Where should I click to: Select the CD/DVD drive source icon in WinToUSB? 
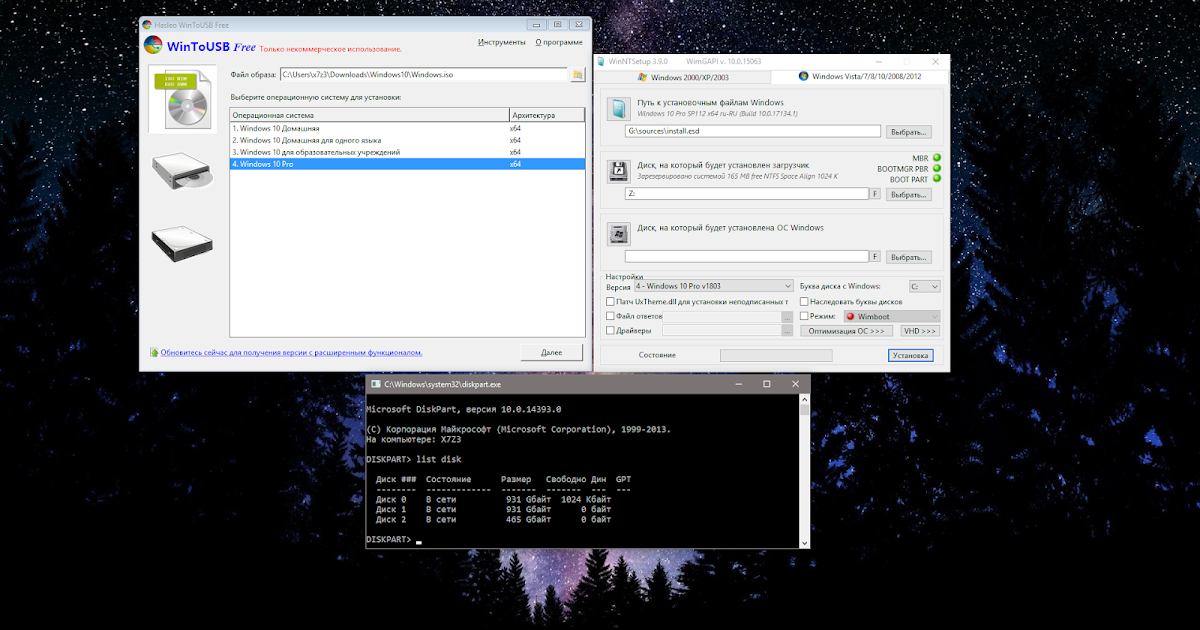point(183,171)
